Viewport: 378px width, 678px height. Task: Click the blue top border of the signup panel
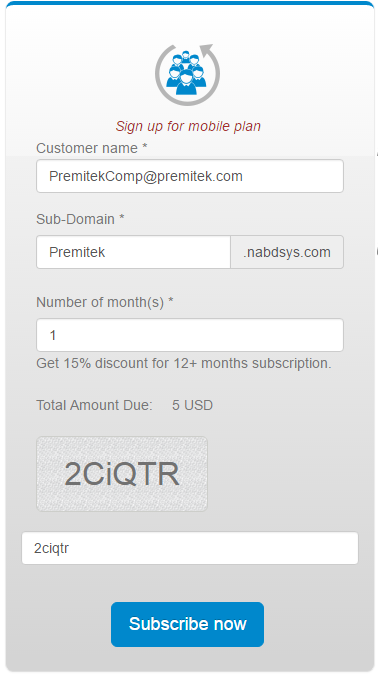tap(190, 3)
